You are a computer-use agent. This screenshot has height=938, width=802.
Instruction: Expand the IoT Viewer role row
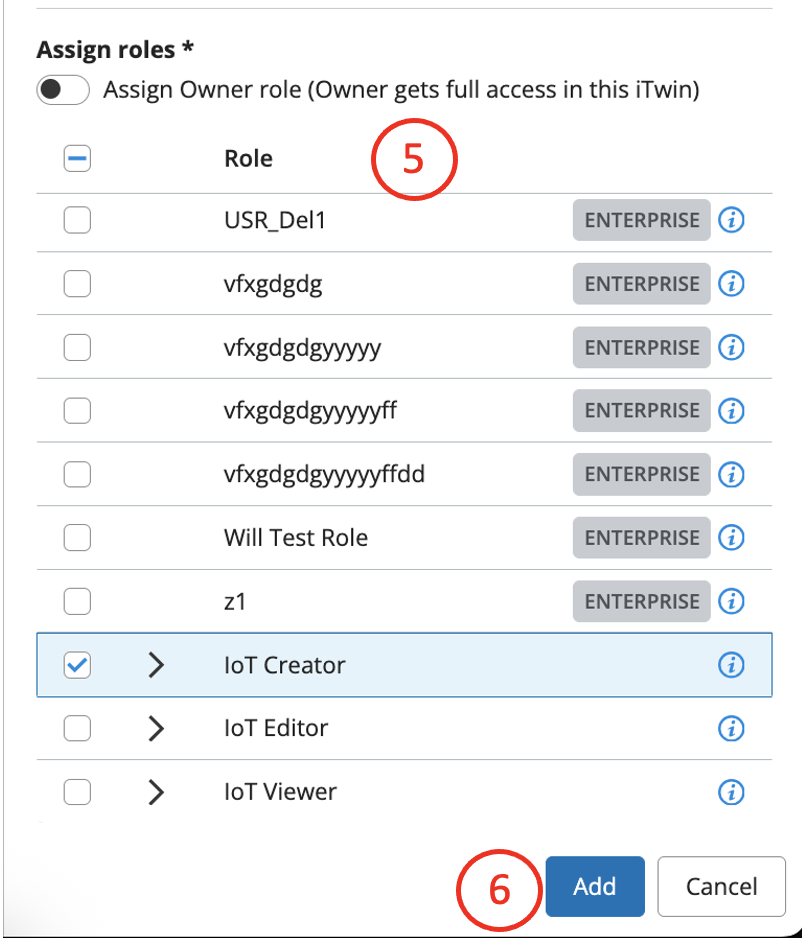(x=155, y=792)
